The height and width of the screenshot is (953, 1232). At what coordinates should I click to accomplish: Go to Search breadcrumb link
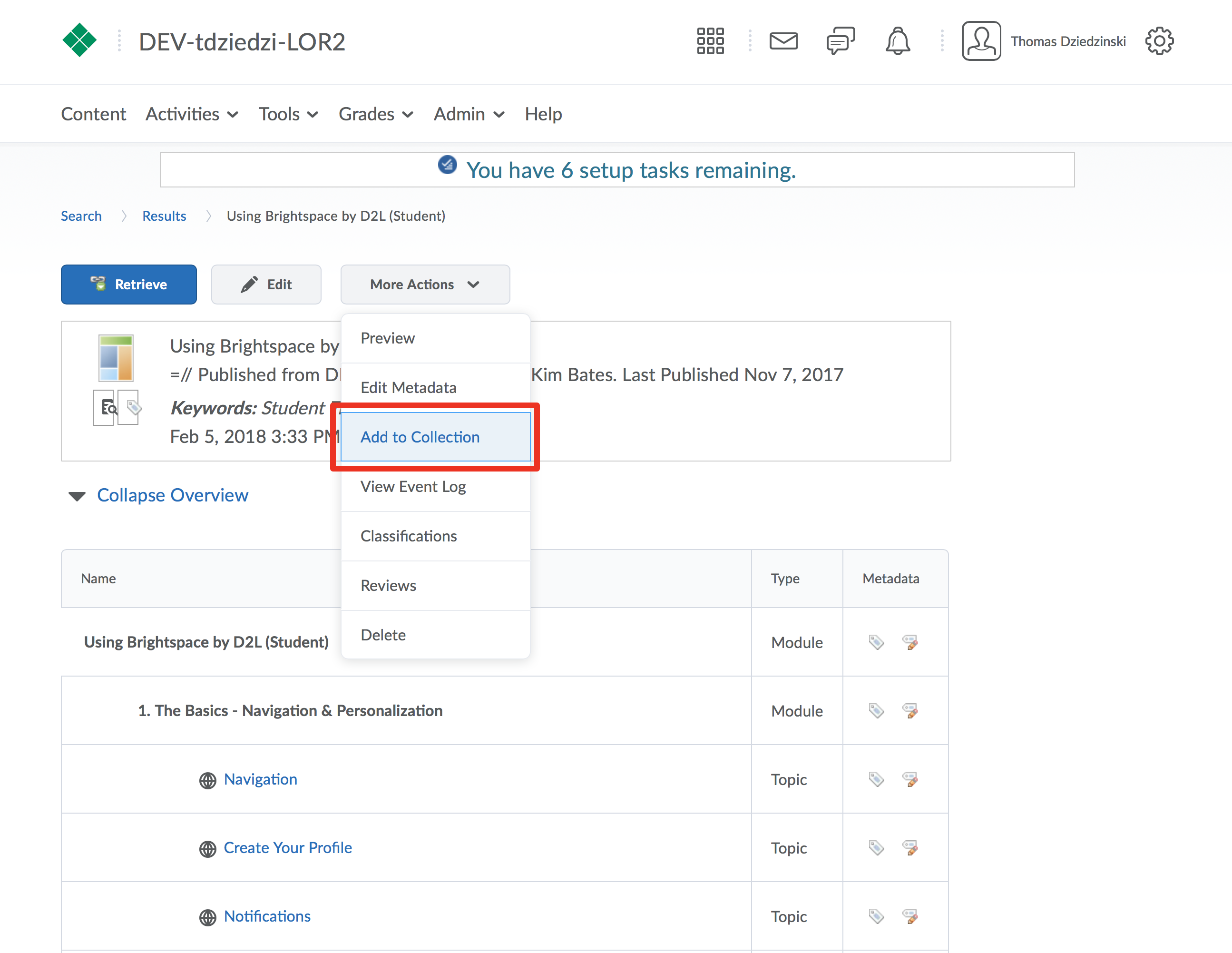point(81,216)
